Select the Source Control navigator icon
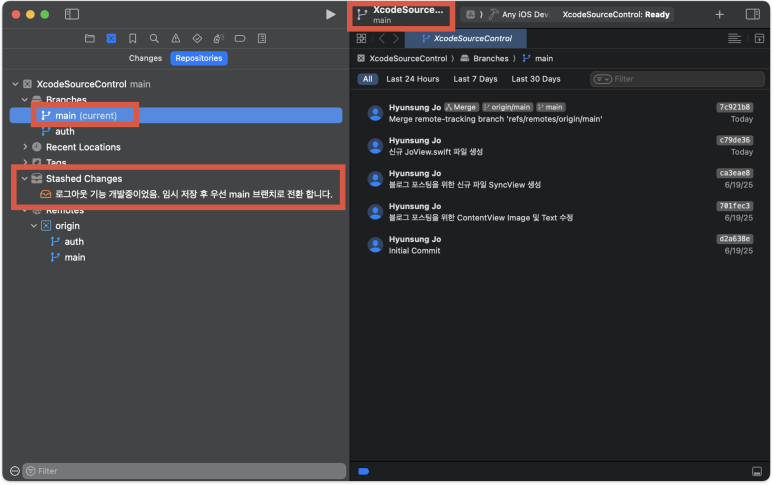773x485 pixels. [111, 38]
